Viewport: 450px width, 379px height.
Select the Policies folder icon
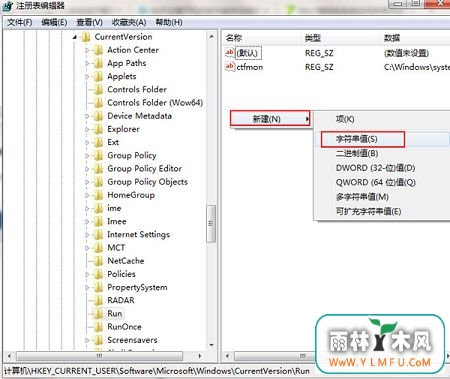[99, 274]
